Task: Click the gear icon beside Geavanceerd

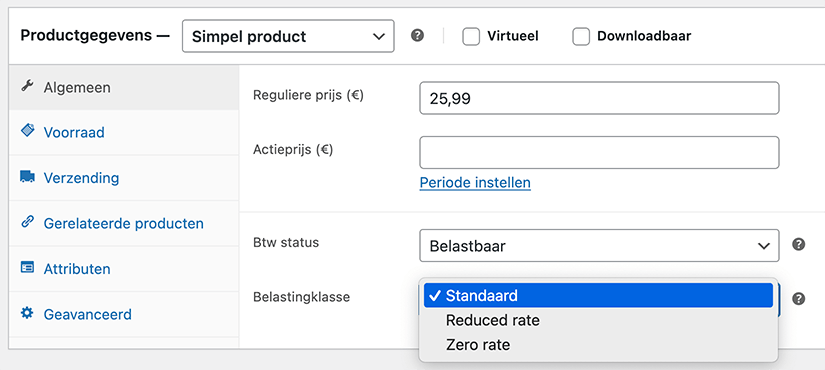Action: click(x=26, y=314)
